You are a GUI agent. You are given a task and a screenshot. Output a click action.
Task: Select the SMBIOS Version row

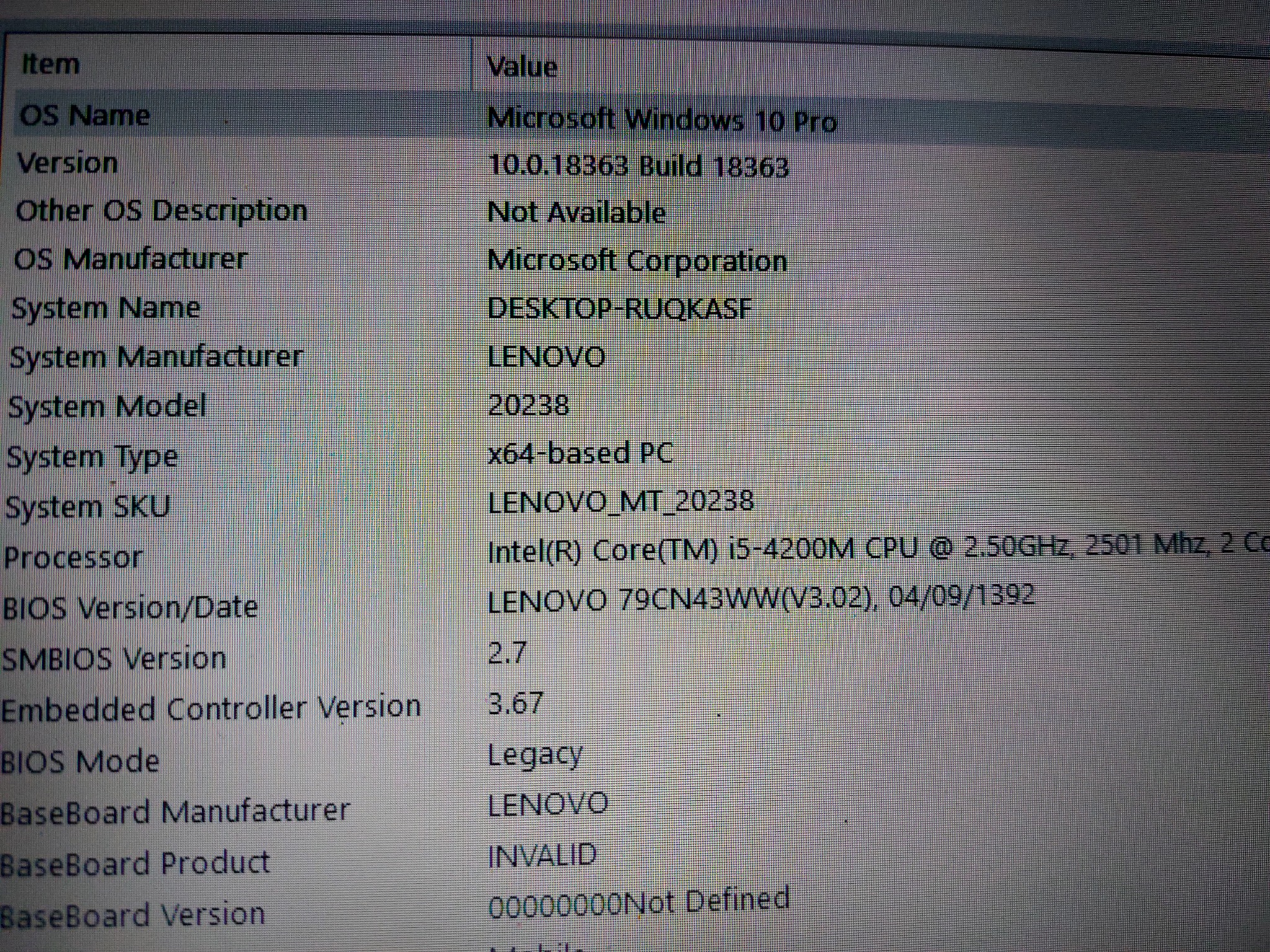coord(114,658)
